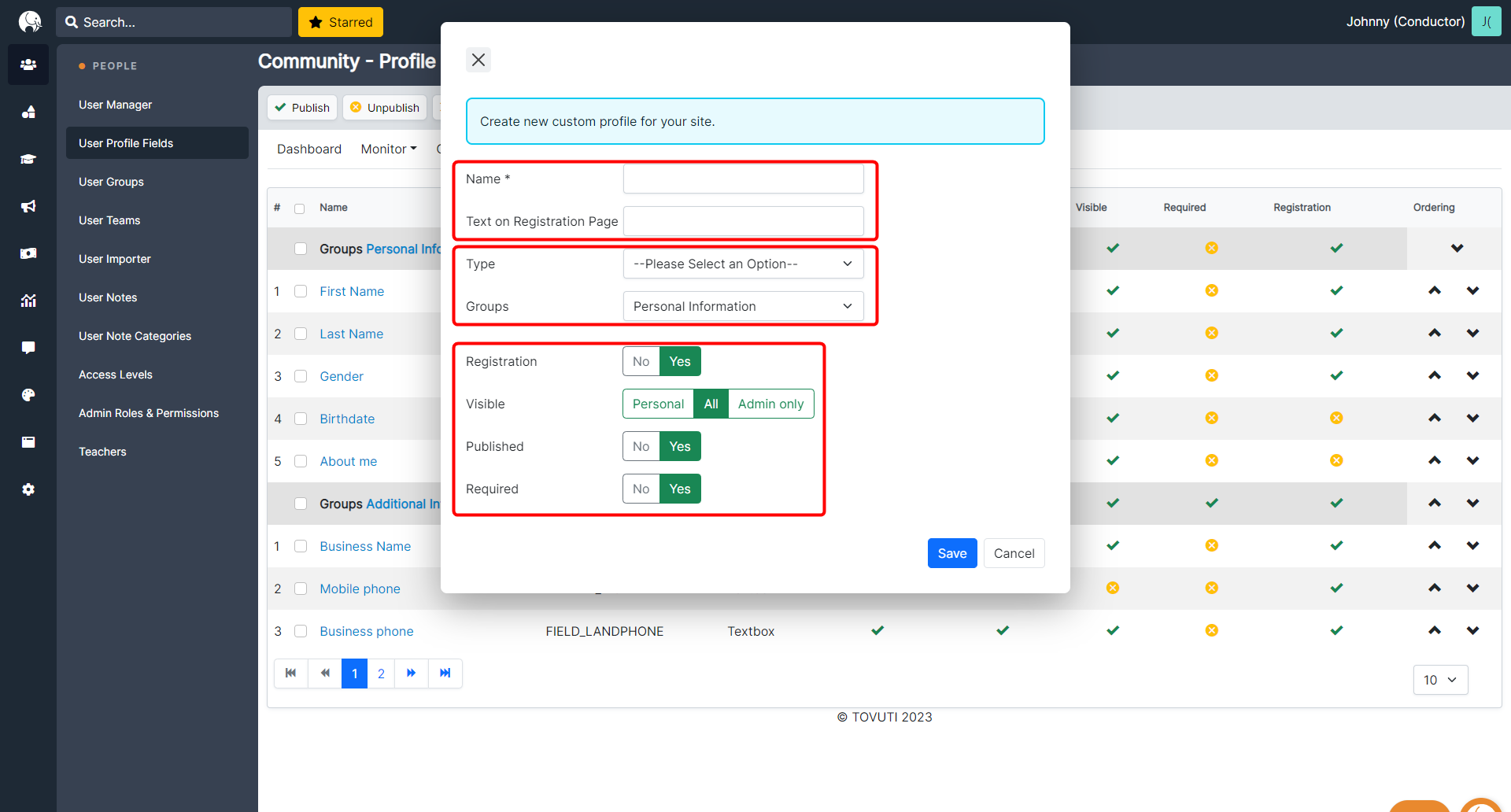The width and height of the screenshot is (1511, 812).
Task: Click the graduation cap sidebar icon
Action: pos(28,159)
